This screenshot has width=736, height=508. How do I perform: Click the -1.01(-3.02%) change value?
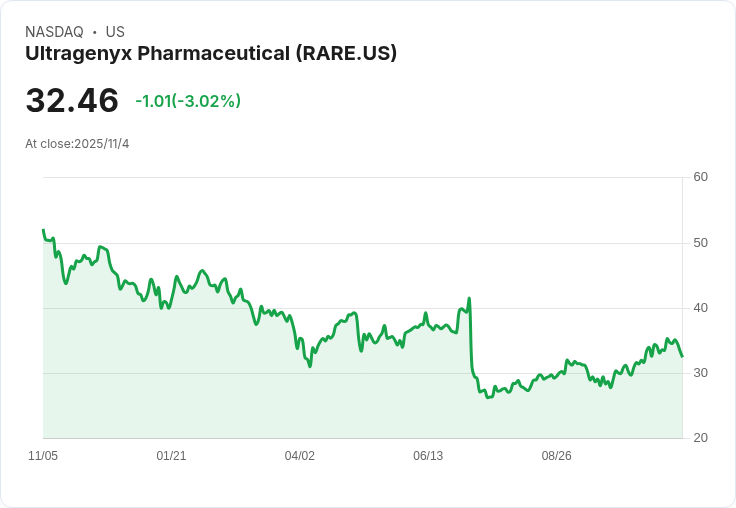coord(188,101)
